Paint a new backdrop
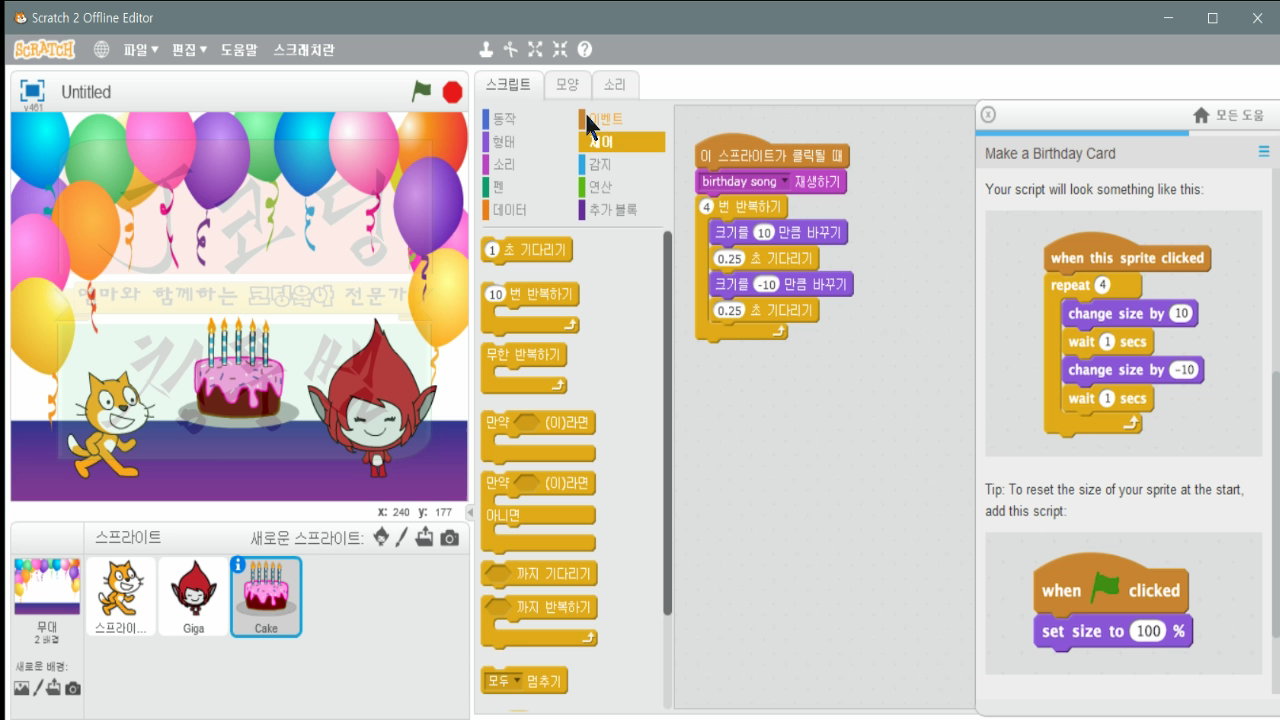The height and width of the screenshot is (720, 1280). (38, 688)
